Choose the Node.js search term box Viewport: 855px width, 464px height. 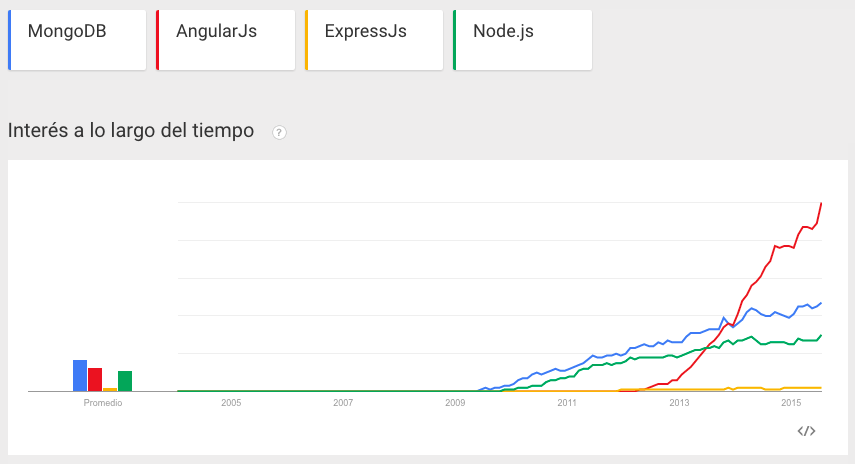click(x=523, y=40)
